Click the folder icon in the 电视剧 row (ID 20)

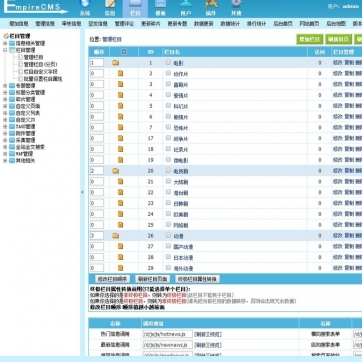(x=116, y=171)
